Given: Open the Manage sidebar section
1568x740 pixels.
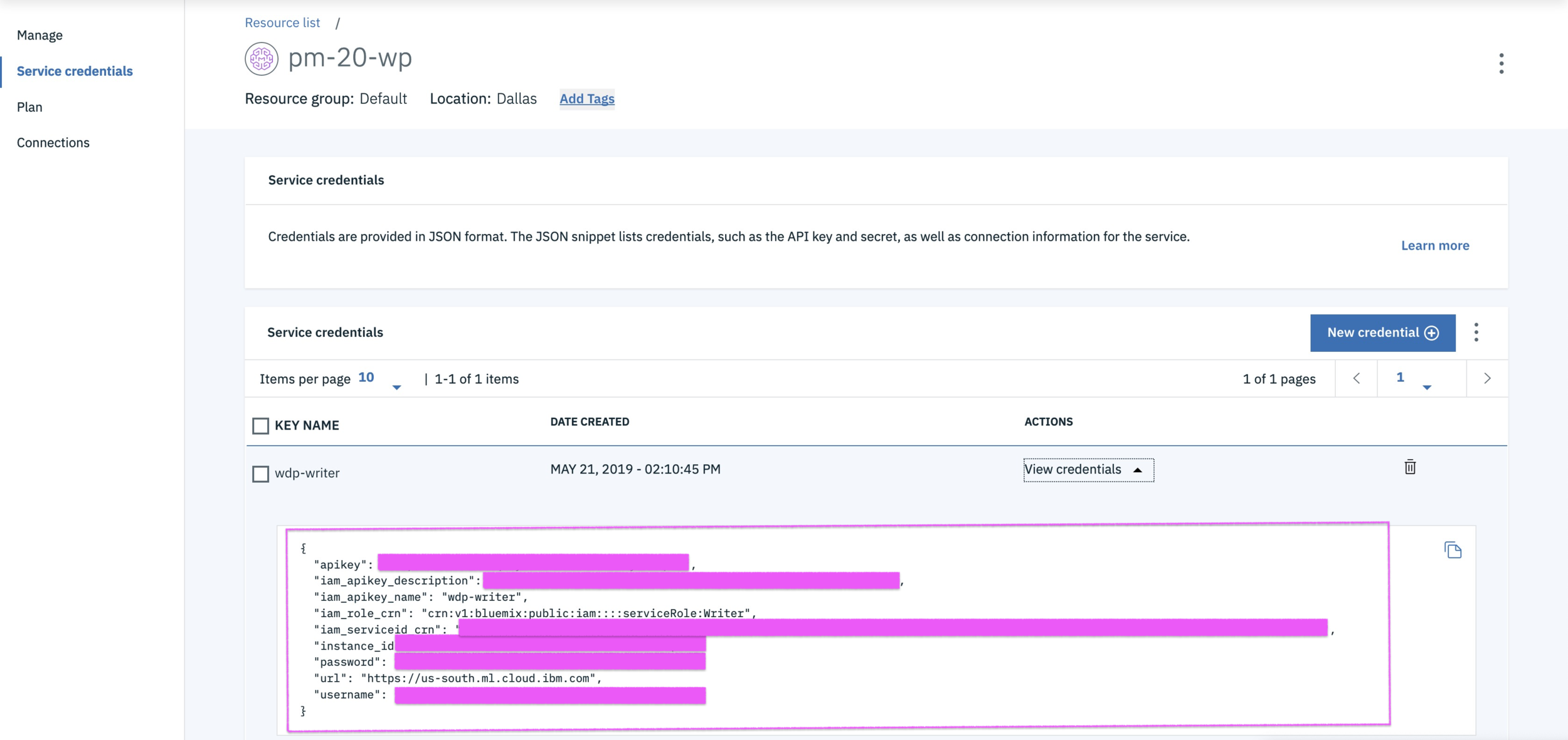Looking at the screenshot, I should pyautogui.click(x=40, y=35).
